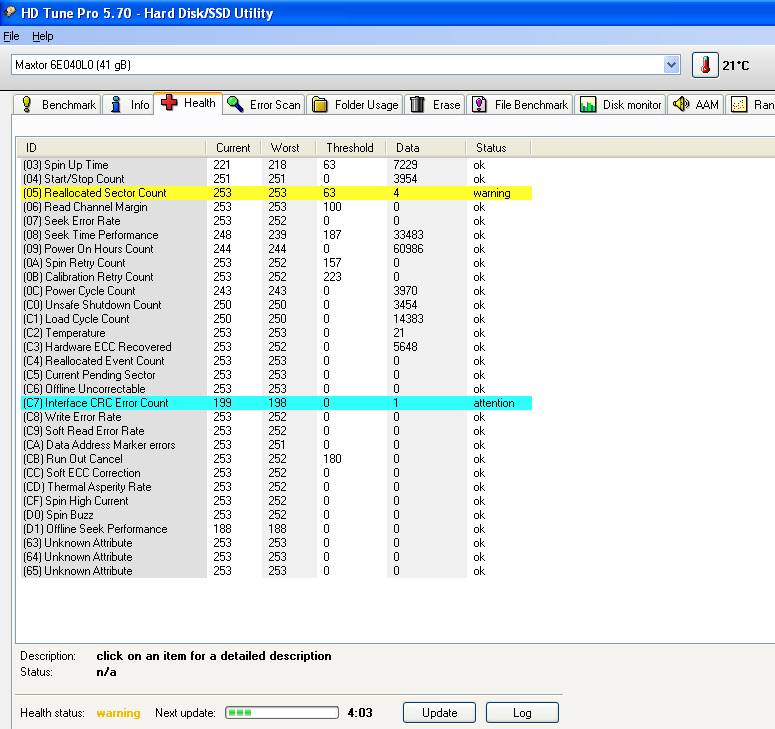The image size is (775, 729).
Task: Select the Run Out Cancel row
Action: tap(276, 459)
